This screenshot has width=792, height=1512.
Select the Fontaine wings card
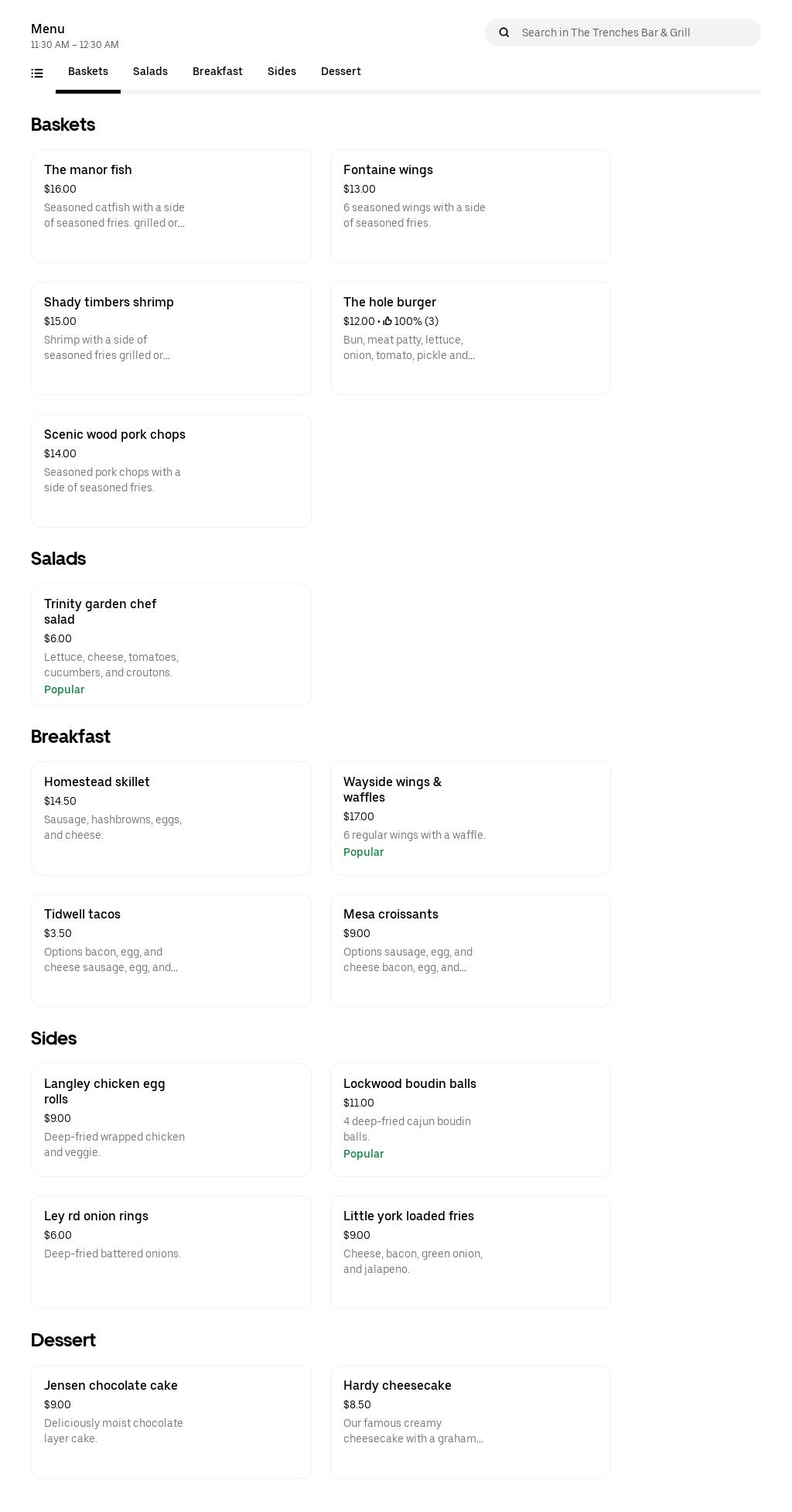point(470,206)
